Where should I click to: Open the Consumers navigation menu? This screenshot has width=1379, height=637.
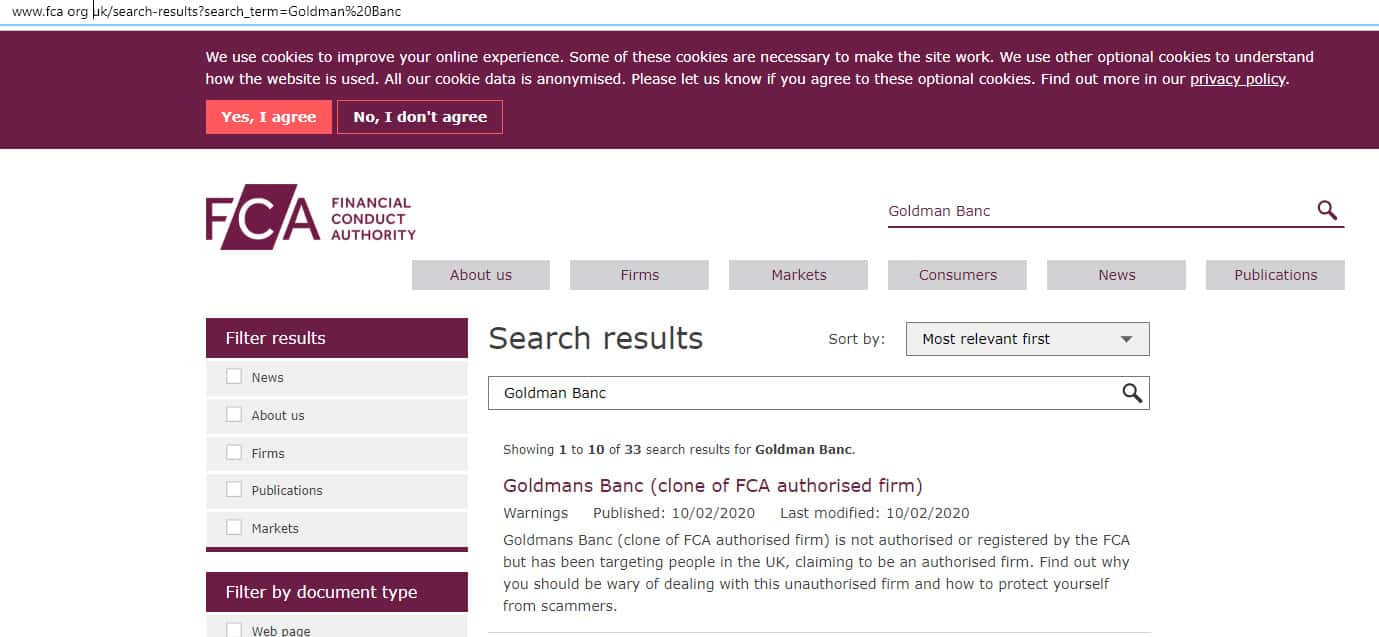click(957, 275)
